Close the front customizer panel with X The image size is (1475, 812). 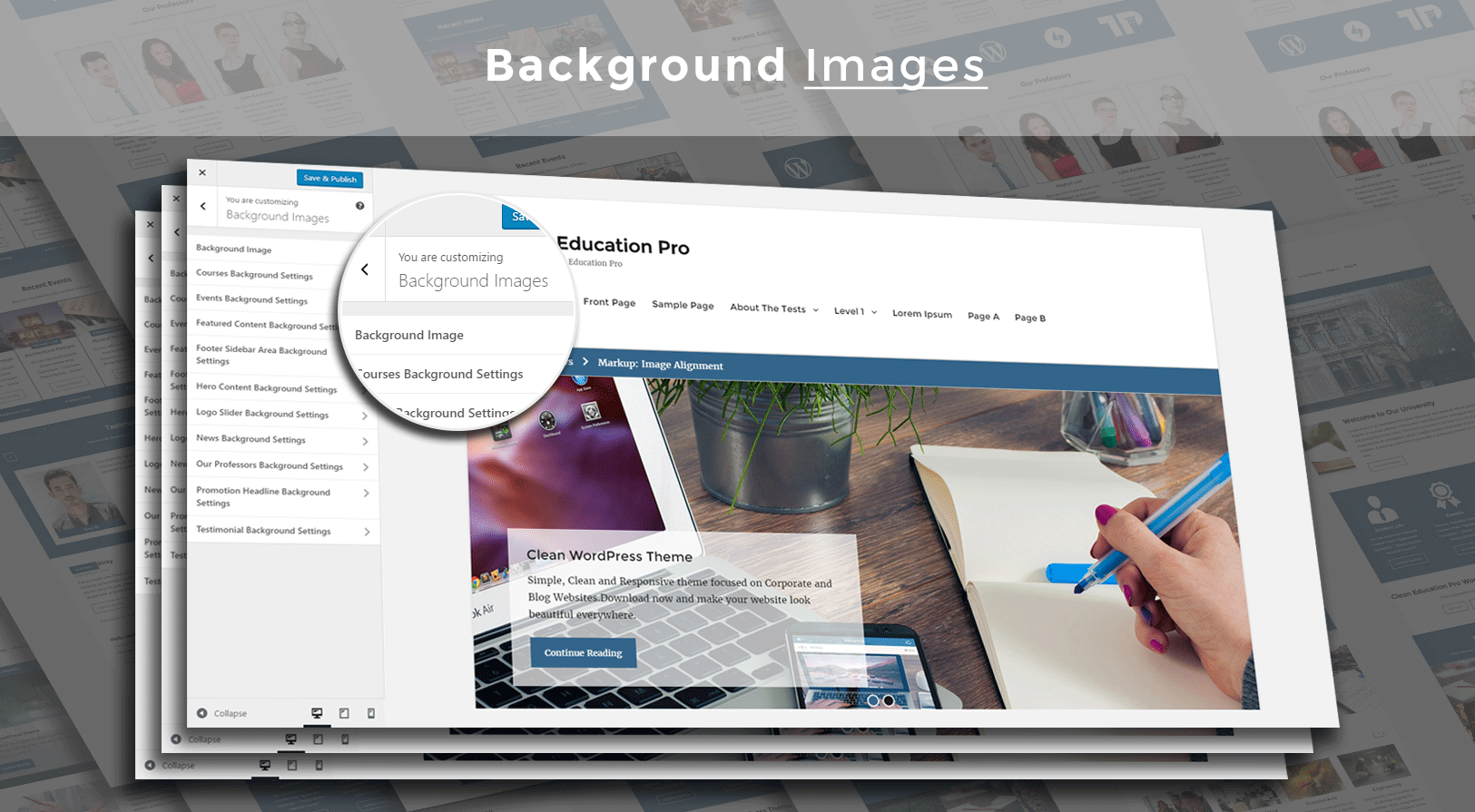coord(202,172)
